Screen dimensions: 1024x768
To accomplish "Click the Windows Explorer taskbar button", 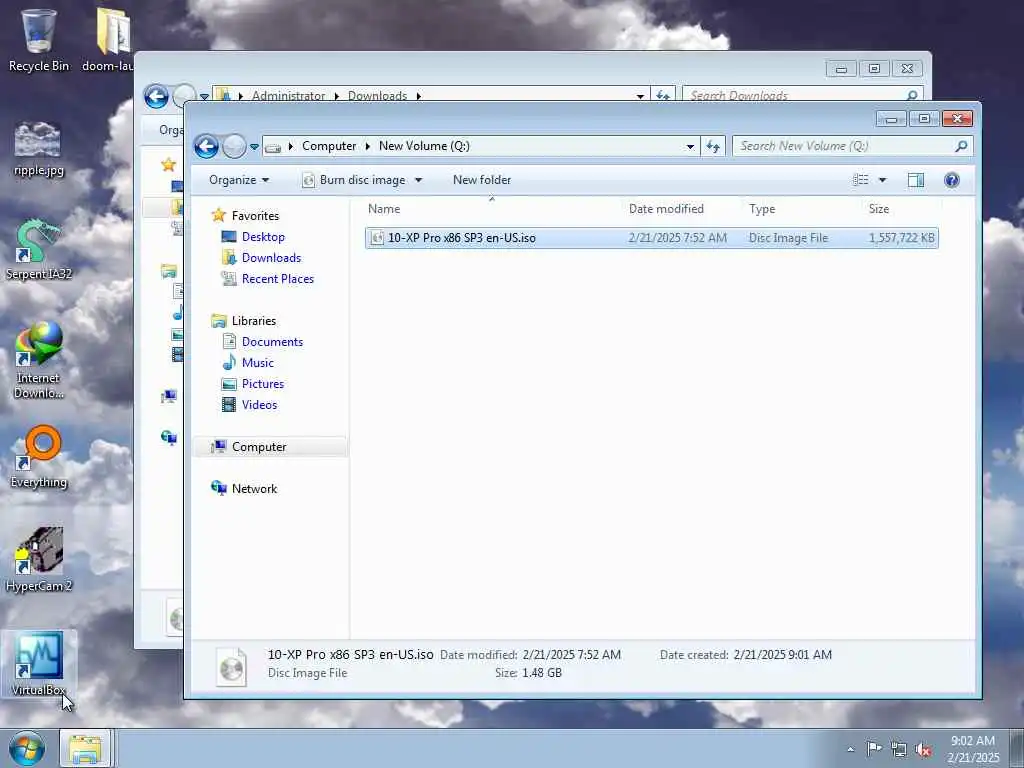I will [86, 748].
